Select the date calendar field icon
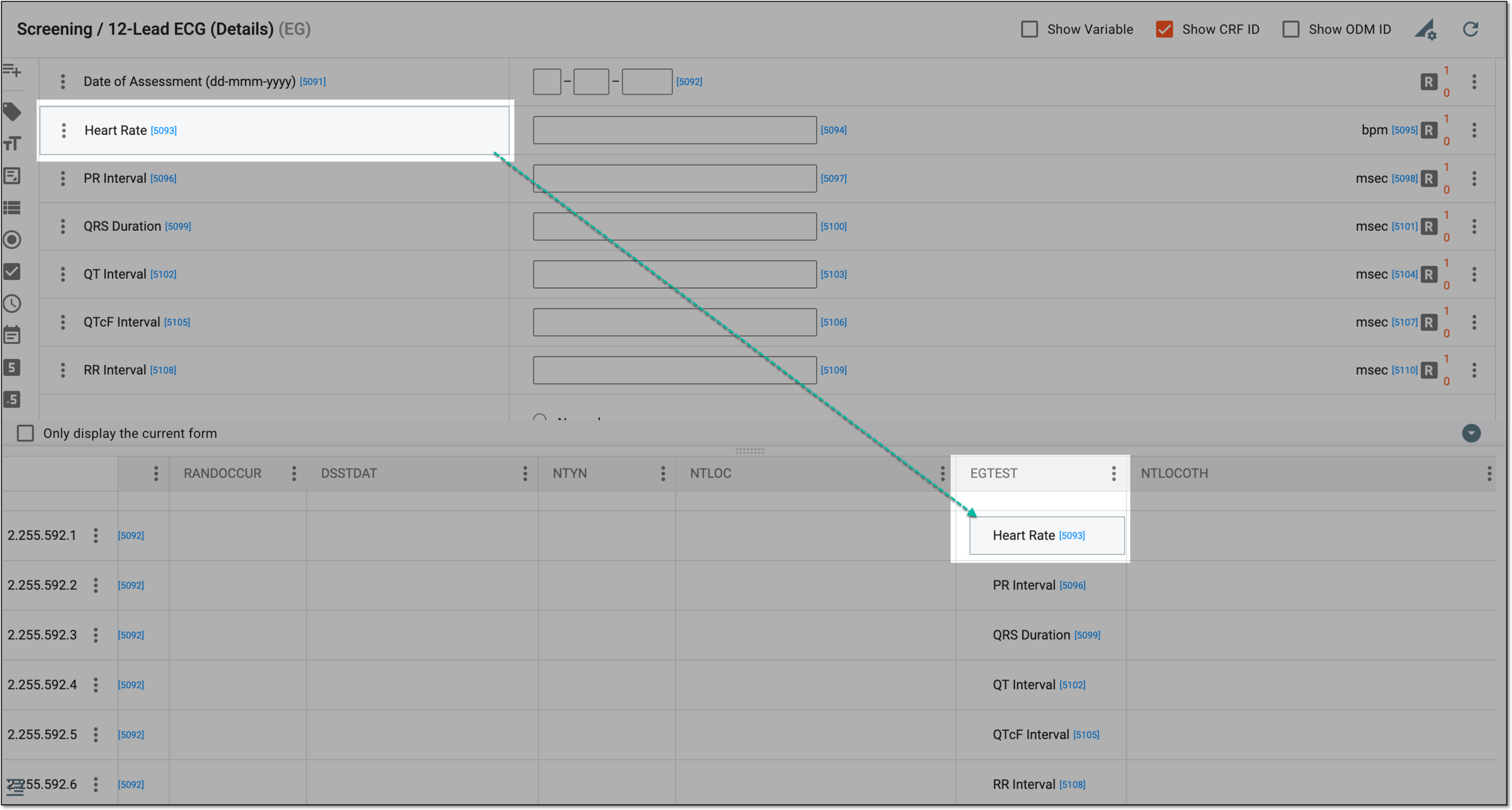The width and height of the screenshot is (1512, 810). point(12,335)
